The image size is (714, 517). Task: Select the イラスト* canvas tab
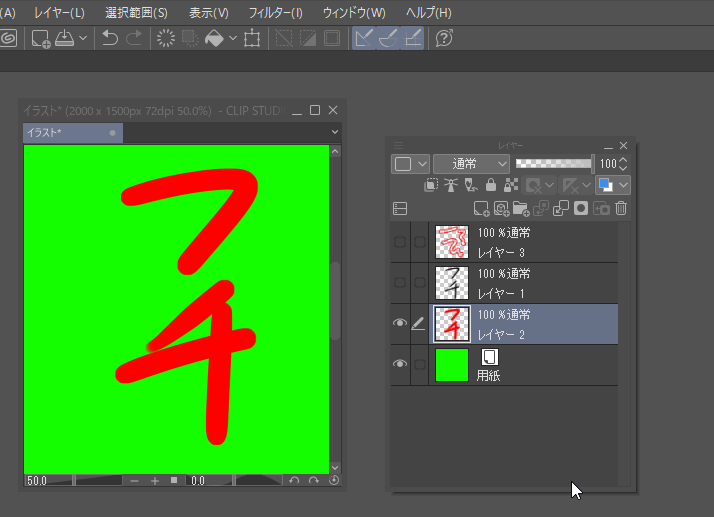click(73, 133)
